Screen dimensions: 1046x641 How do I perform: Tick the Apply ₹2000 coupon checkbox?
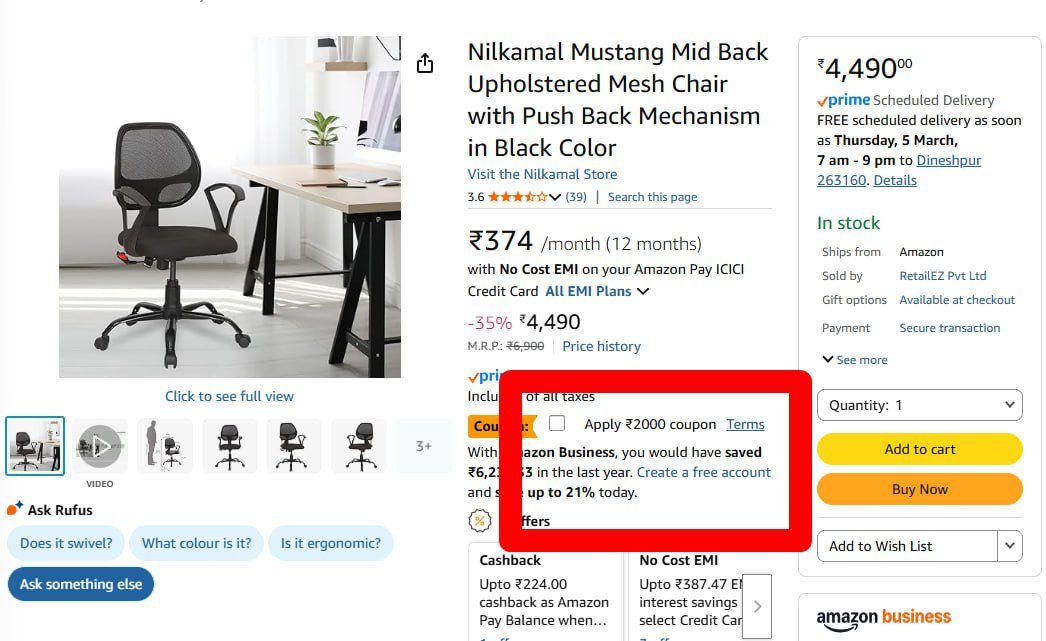click(557, 424)
